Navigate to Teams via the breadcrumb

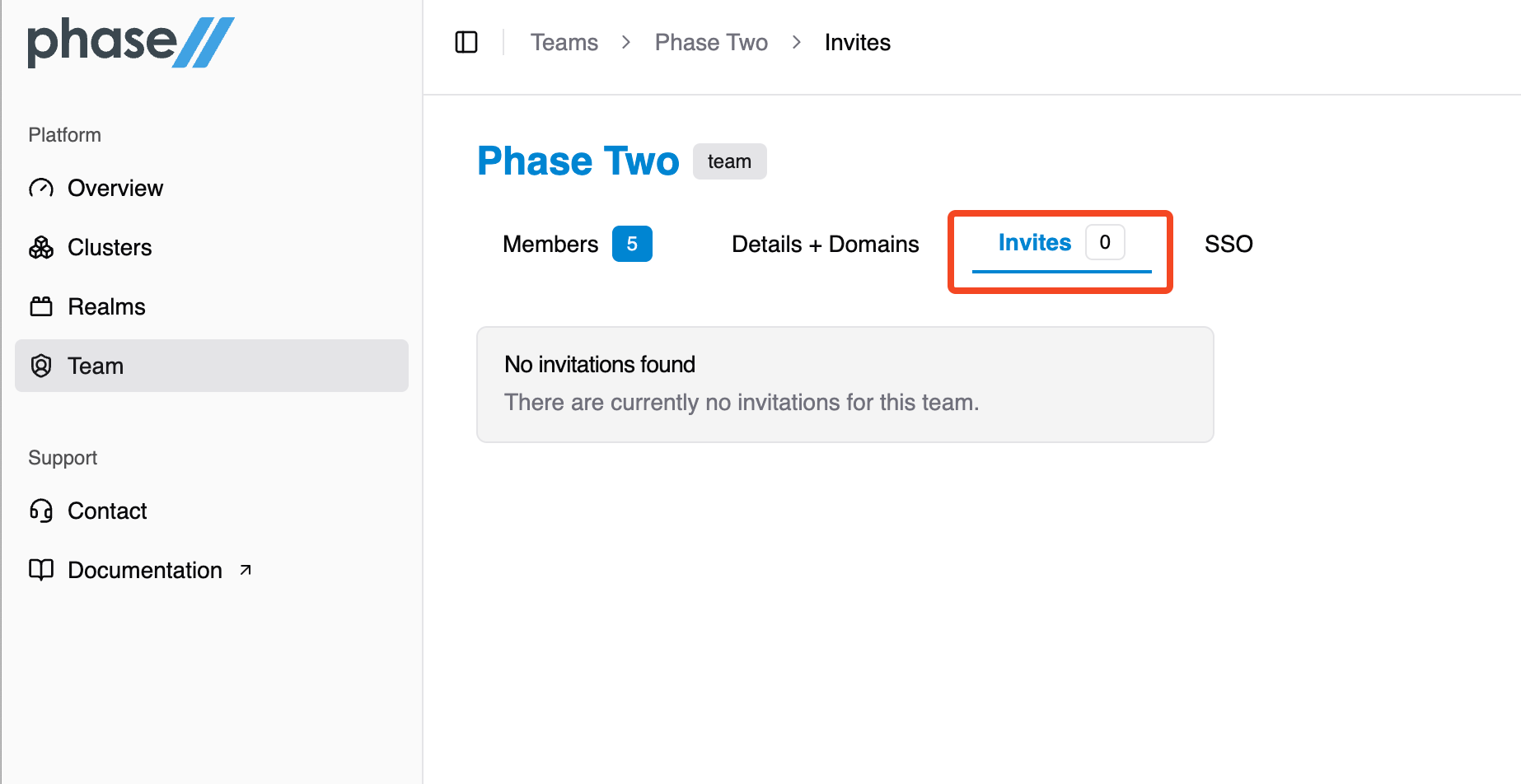(x=564, y=42)
